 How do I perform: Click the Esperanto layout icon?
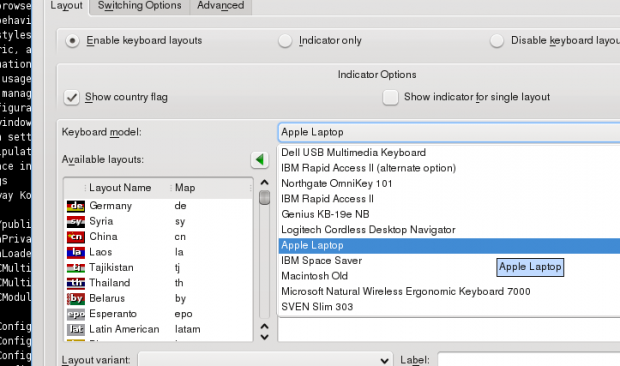76,314
